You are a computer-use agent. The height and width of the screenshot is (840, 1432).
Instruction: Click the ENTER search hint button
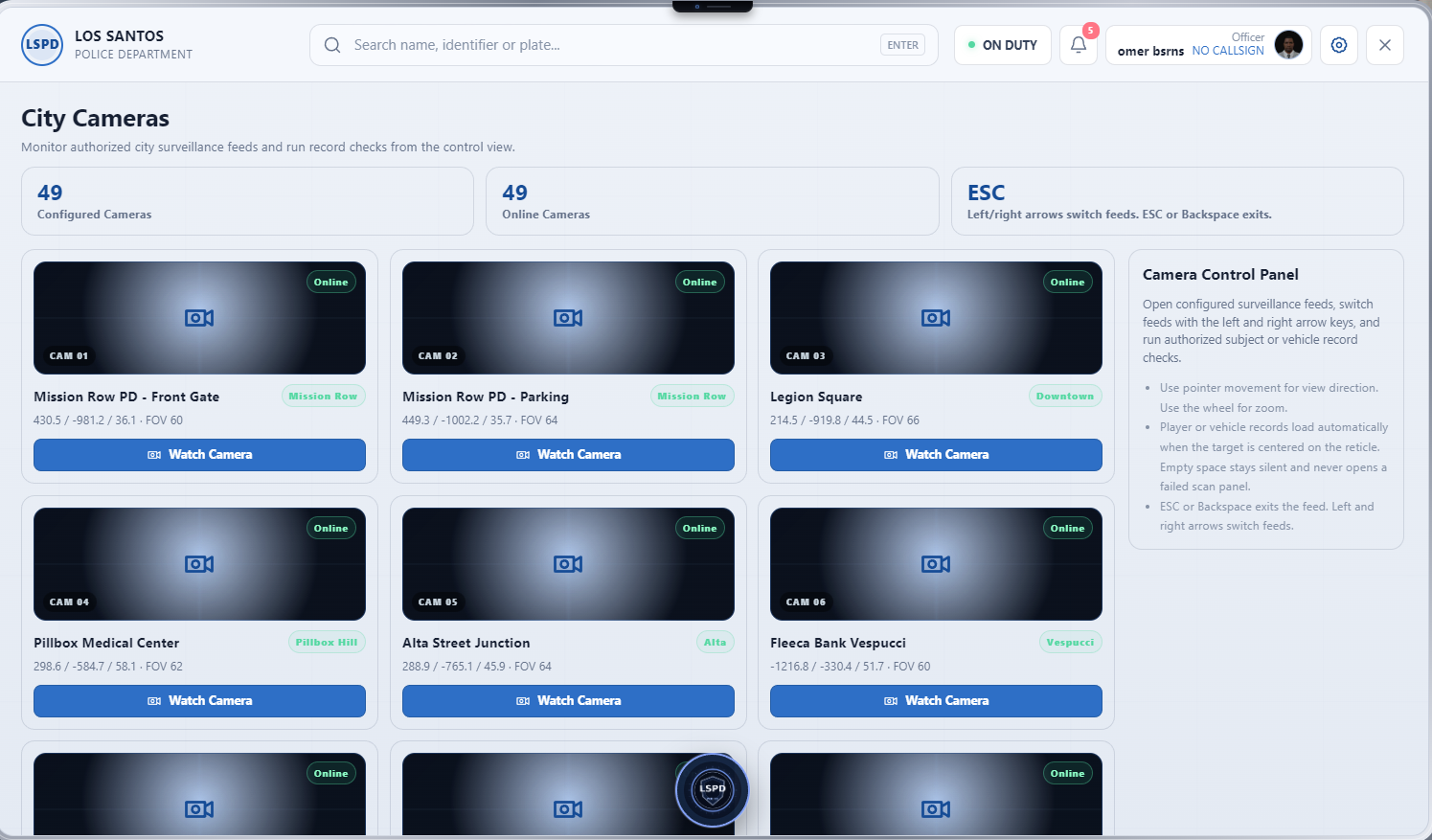902,45
